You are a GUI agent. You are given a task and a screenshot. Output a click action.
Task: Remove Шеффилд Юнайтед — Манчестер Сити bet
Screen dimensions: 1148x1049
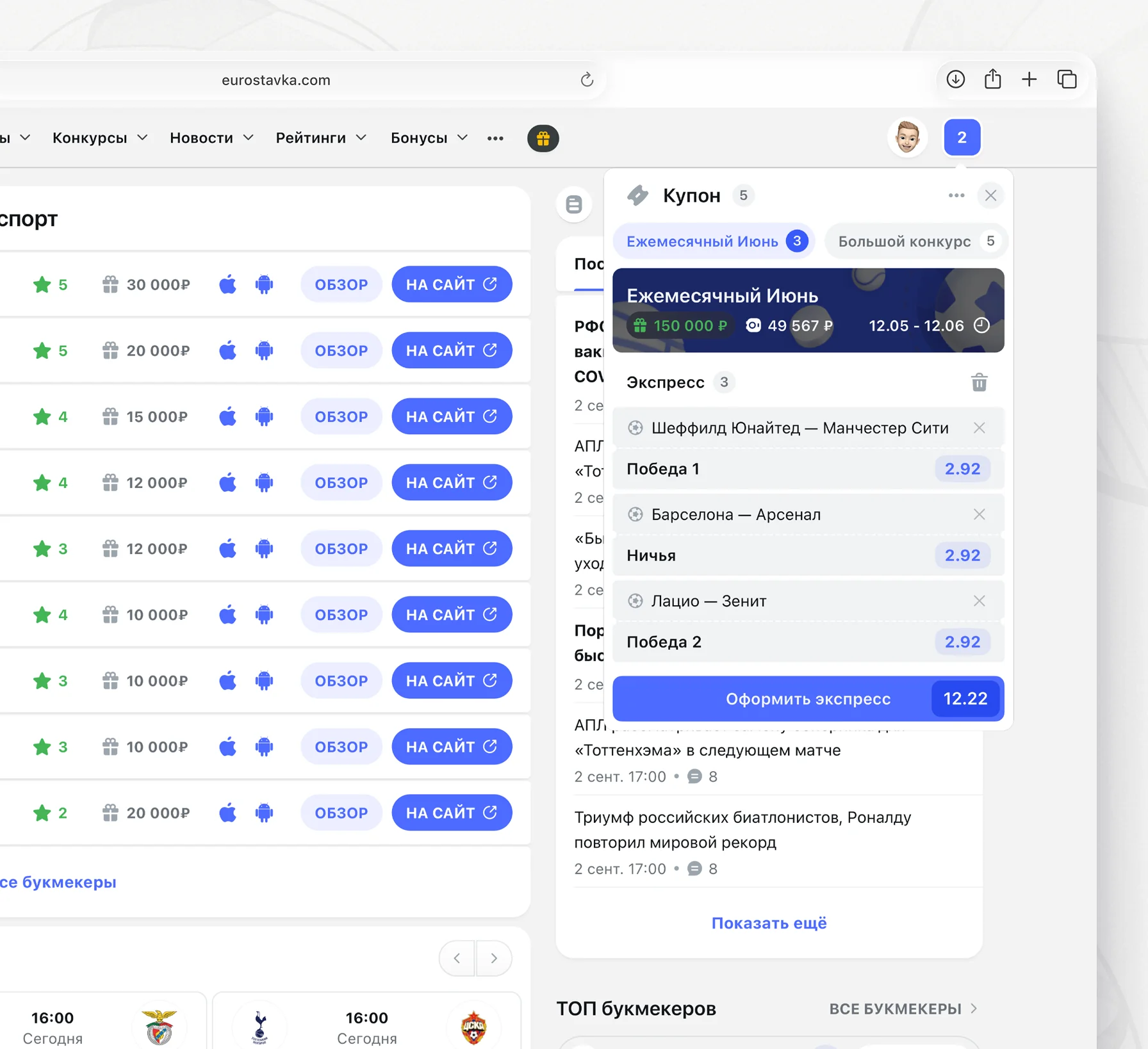click(979, 428)
